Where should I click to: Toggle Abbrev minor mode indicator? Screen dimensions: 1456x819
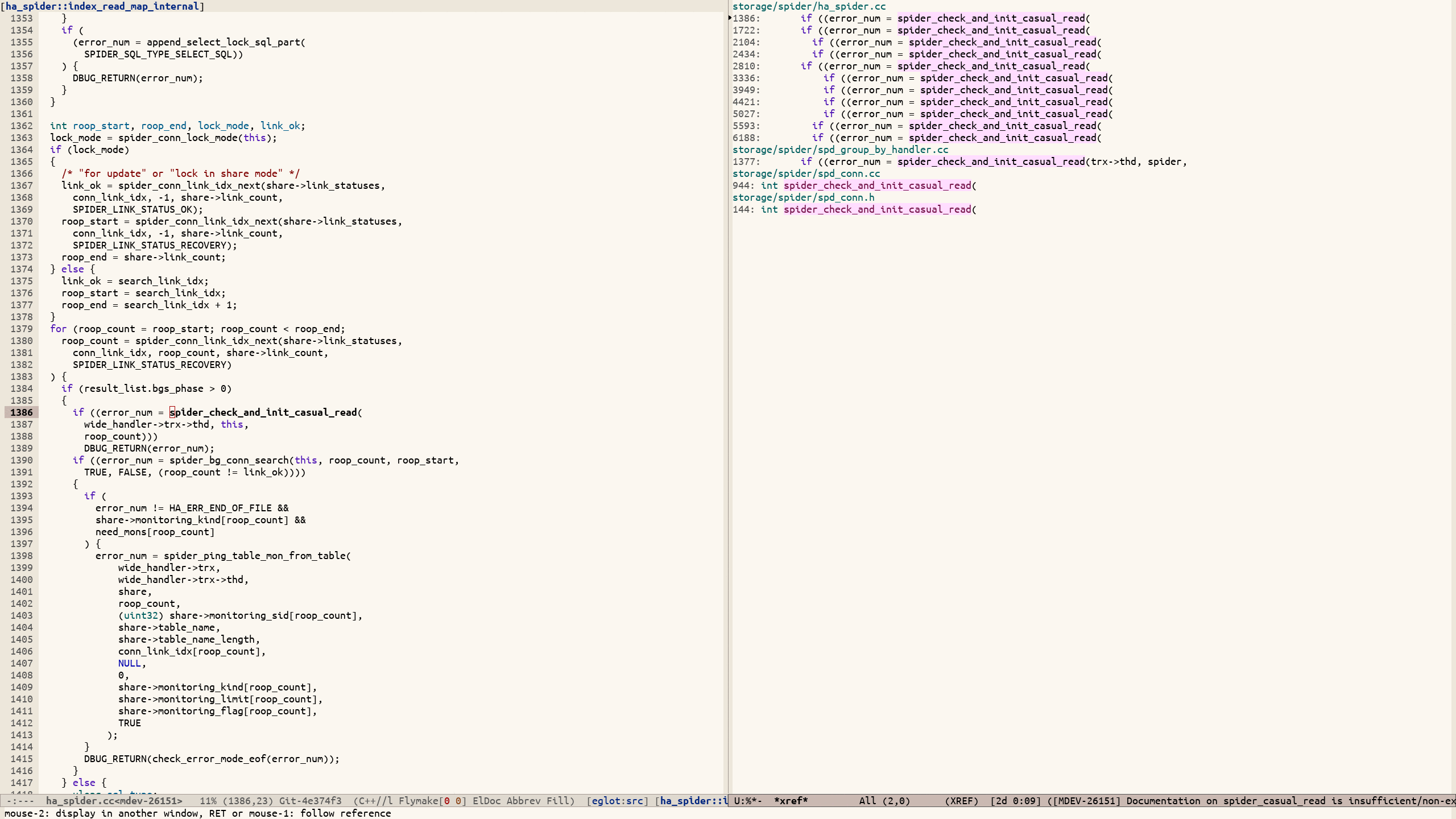[523, 801]
